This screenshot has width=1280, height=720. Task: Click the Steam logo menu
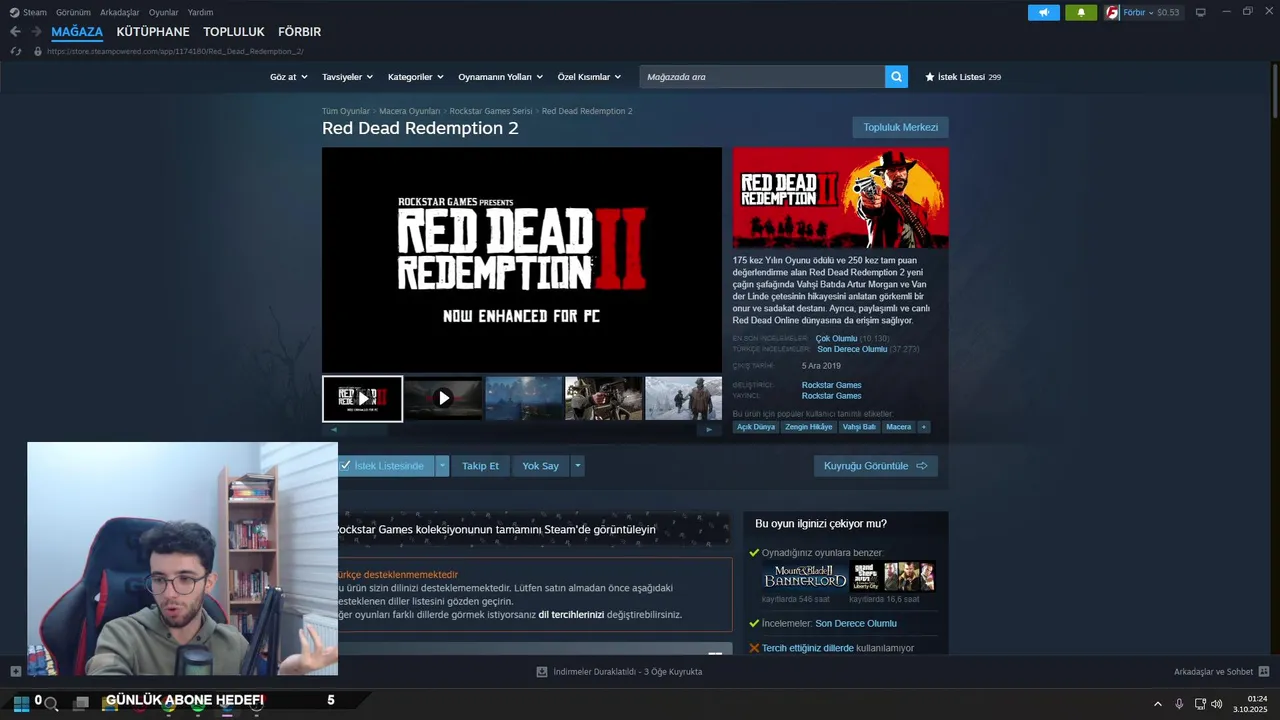(14, 12)
